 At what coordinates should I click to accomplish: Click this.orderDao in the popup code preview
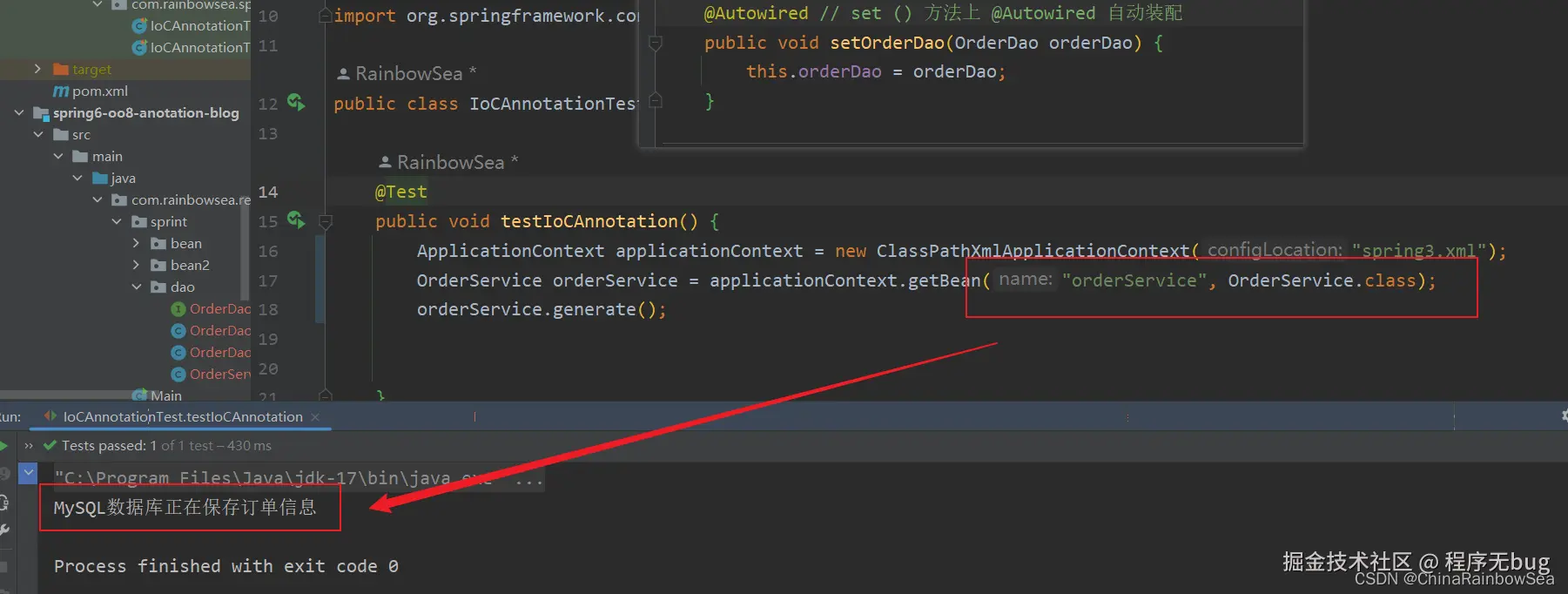pyautogui.click(x=814, y=71)
